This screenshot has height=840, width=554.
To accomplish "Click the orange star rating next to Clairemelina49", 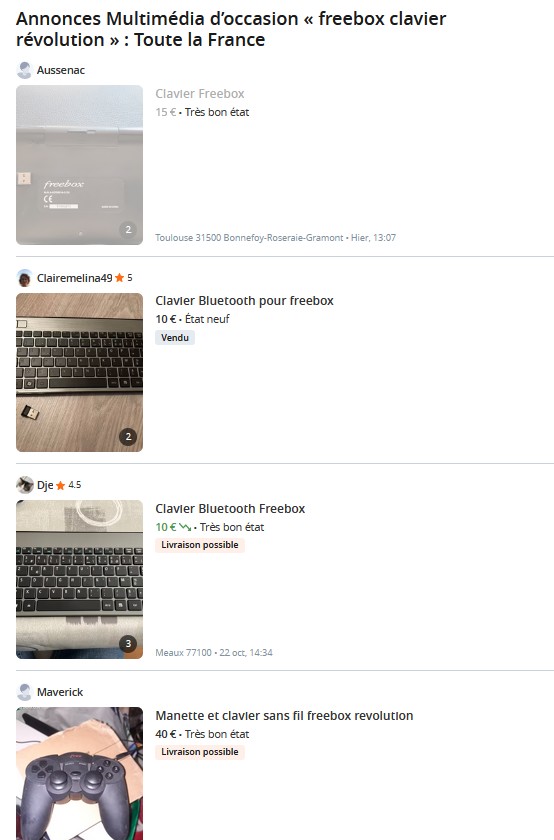I will [119, 278].
